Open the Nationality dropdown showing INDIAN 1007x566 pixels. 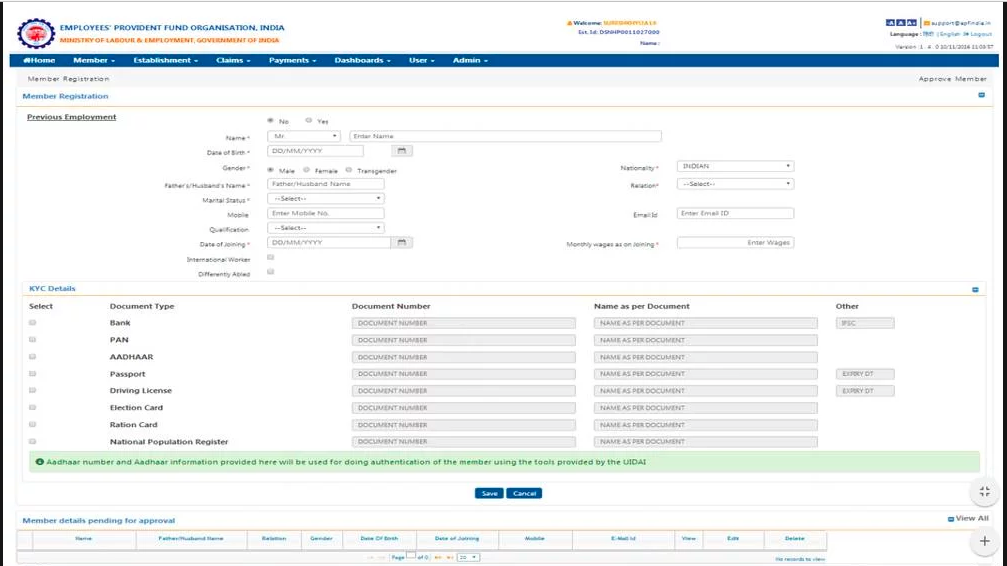[735, 166]
